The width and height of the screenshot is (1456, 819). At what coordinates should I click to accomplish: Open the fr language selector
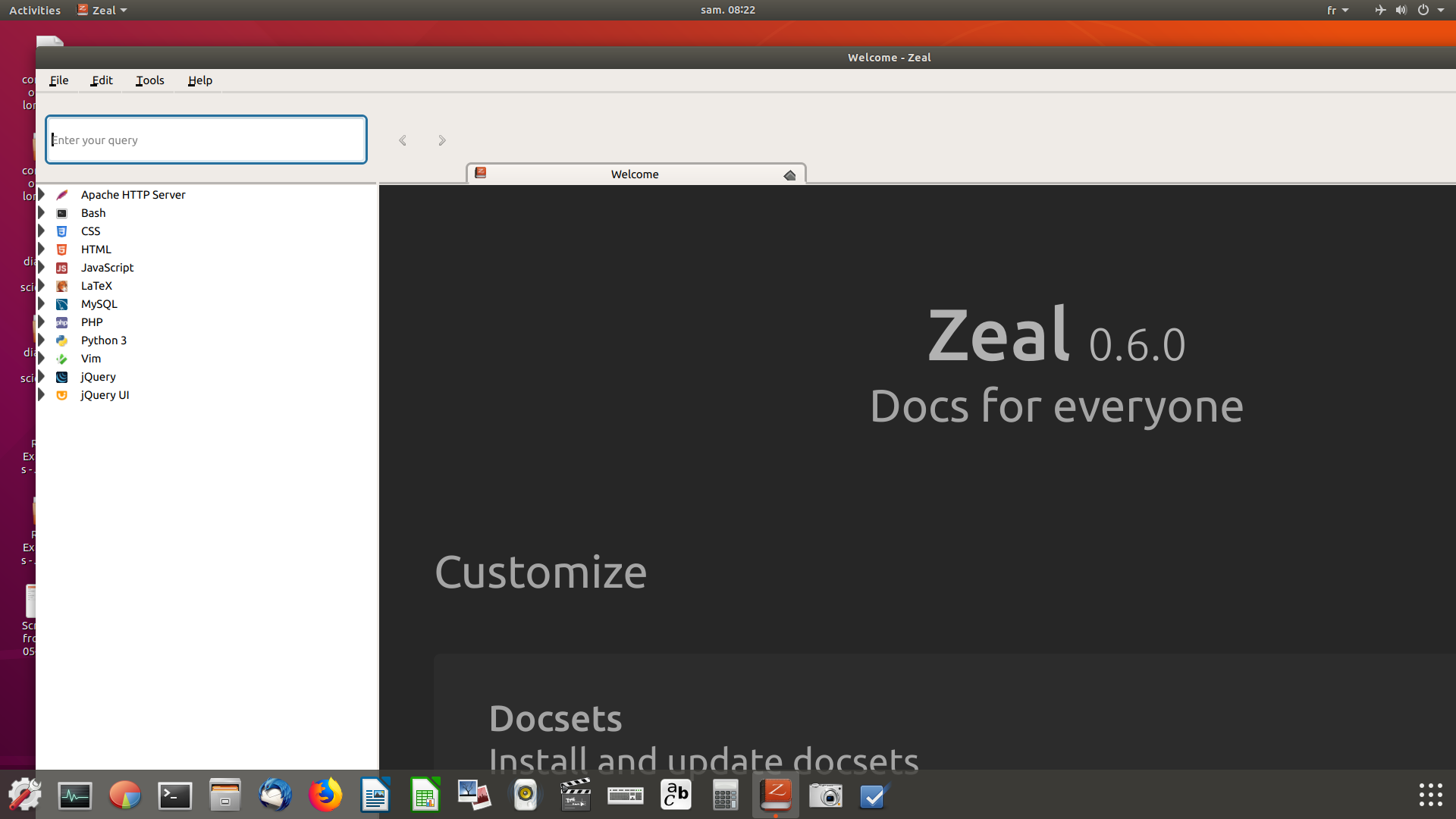coord(1338,10)
